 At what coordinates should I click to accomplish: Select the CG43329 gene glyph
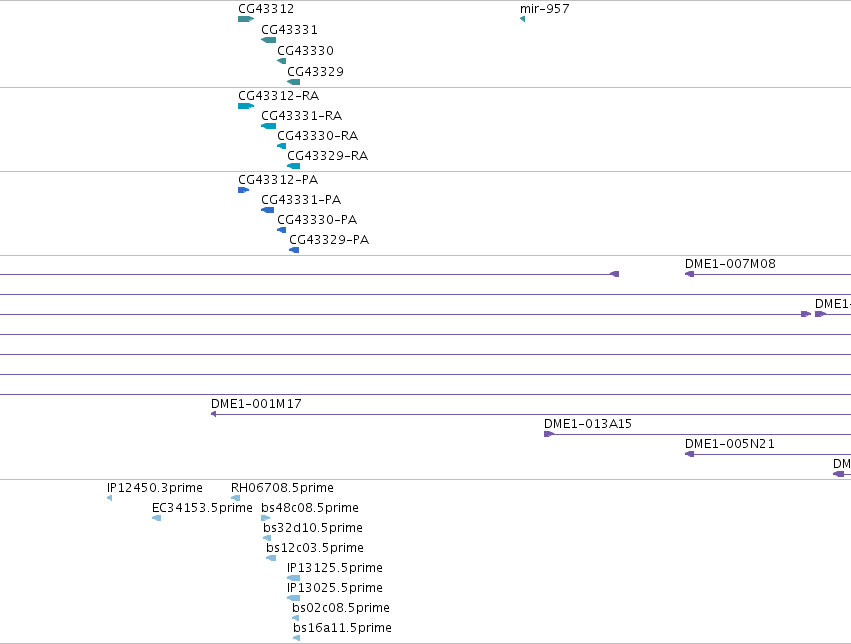click(294, 82)
